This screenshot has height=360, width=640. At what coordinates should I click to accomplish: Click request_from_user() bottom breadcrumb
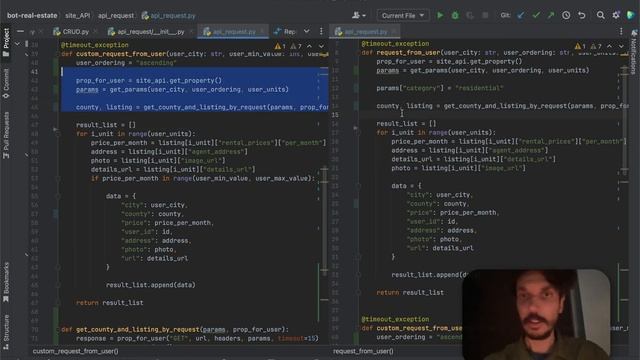click(363, 351)
